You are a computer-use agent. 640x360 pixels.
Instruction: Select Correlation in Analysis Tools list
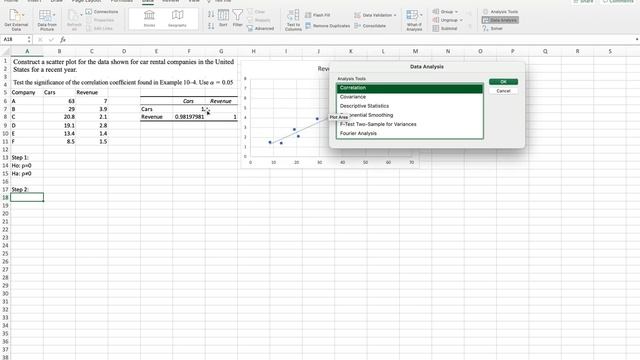tap(409, 88)
